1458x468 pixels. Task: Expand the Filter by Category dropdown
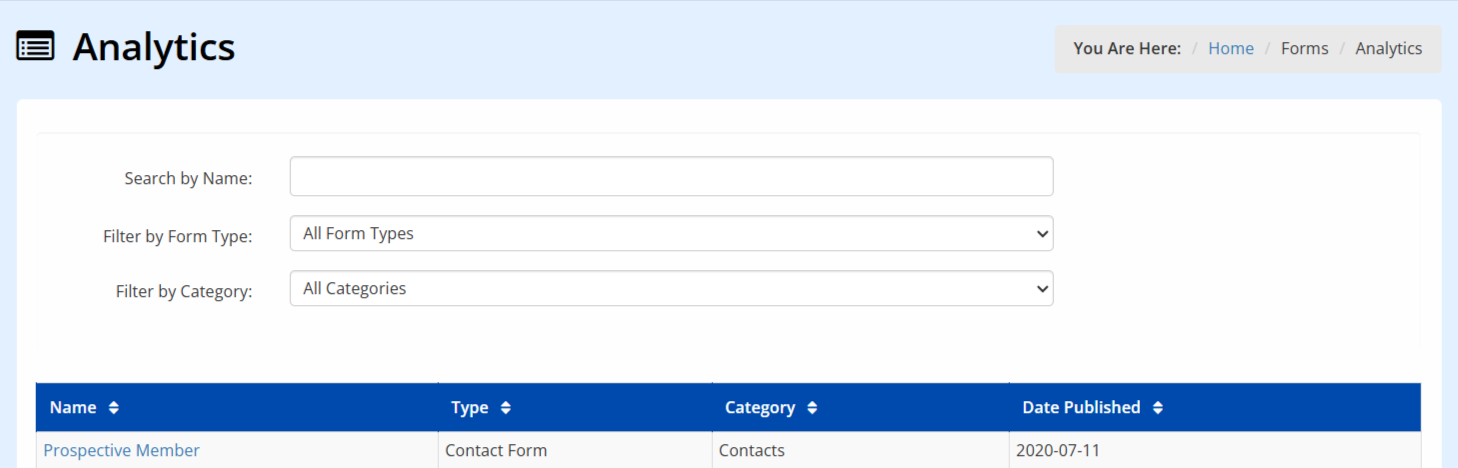tap(671, 288)
